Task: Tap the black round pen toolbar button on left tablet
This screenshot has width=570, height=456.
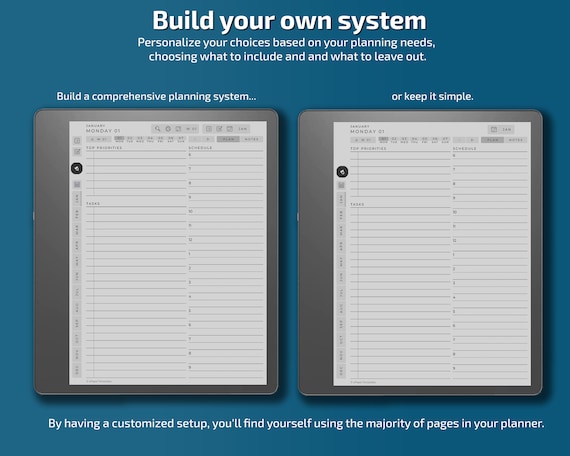Action: coord(77,168)
